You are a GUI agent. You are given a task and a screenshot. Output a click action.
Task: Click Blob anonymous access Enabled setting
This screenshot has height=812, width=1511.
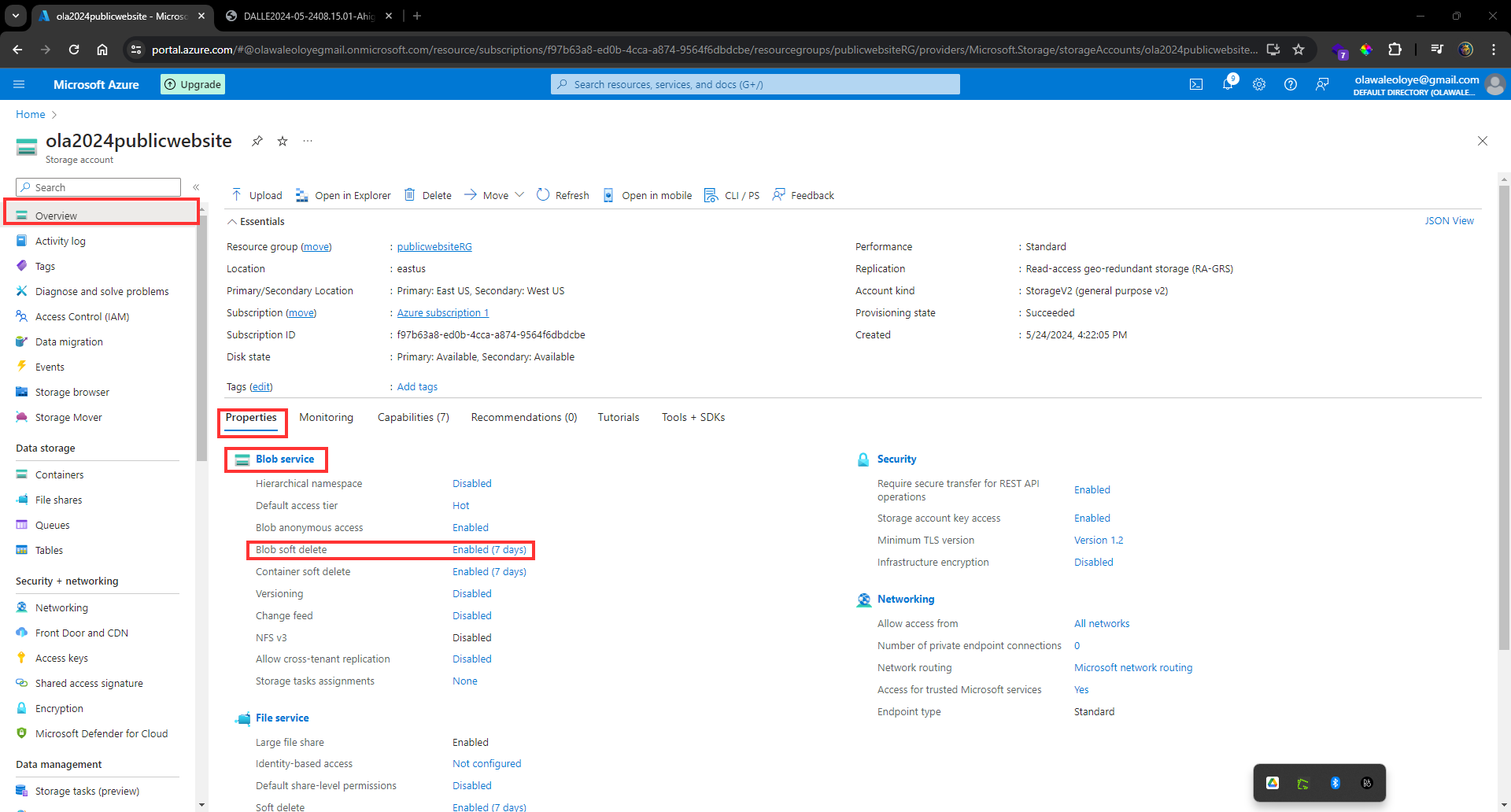coord(471,527)
